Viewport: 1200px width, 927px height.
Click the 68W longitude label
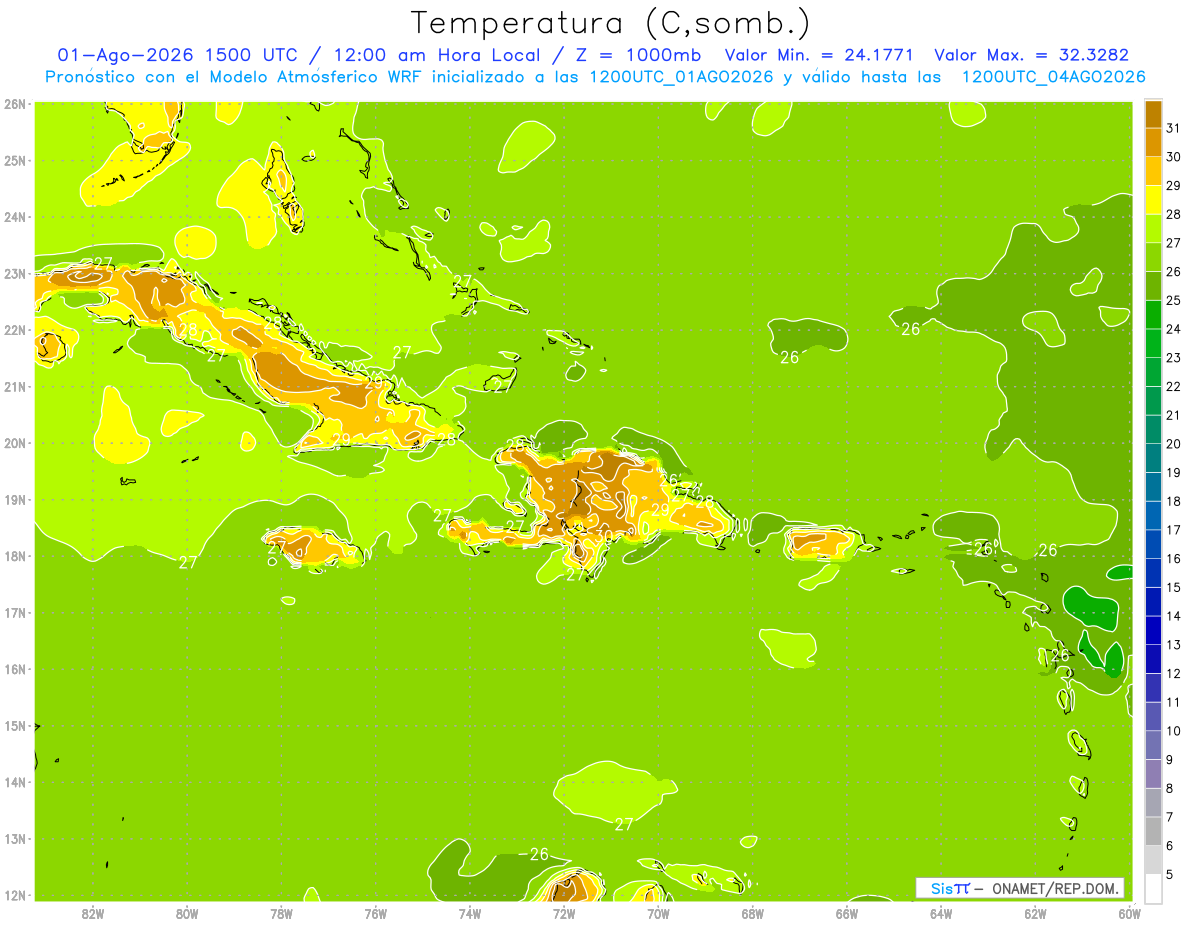[x=752, y=913]
